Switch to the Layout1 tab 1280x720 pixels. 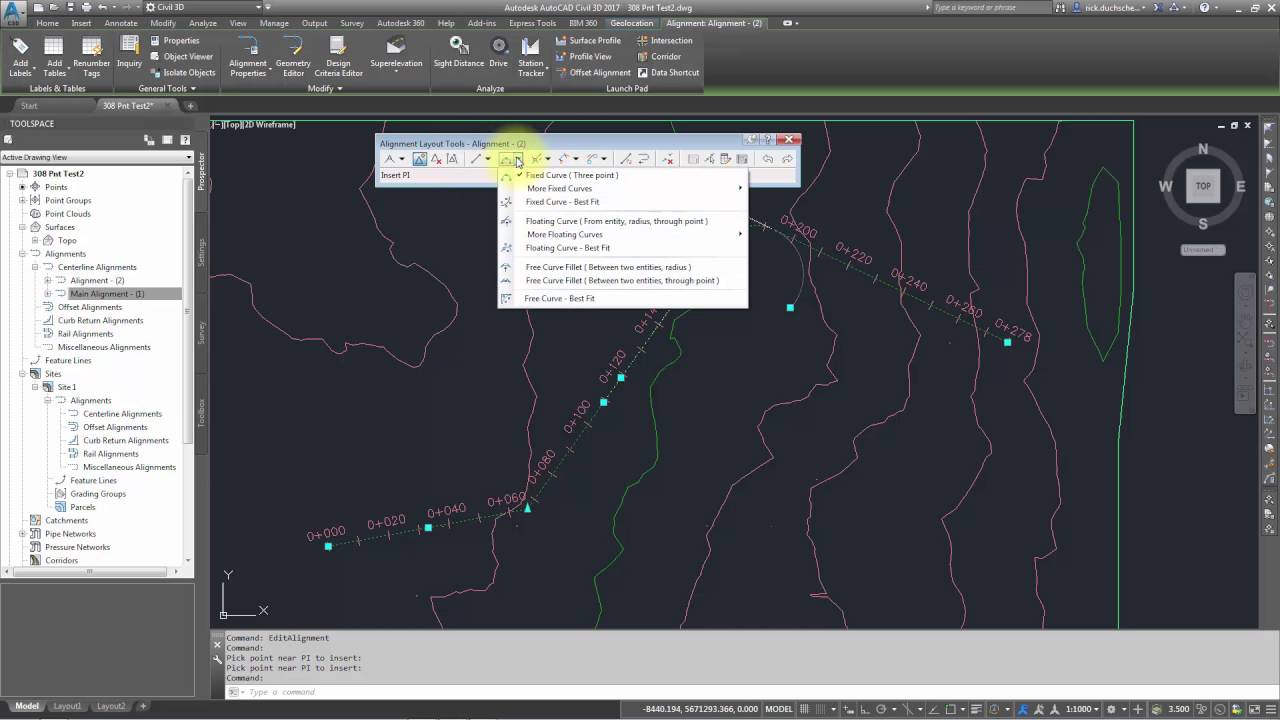coord(67,706)
